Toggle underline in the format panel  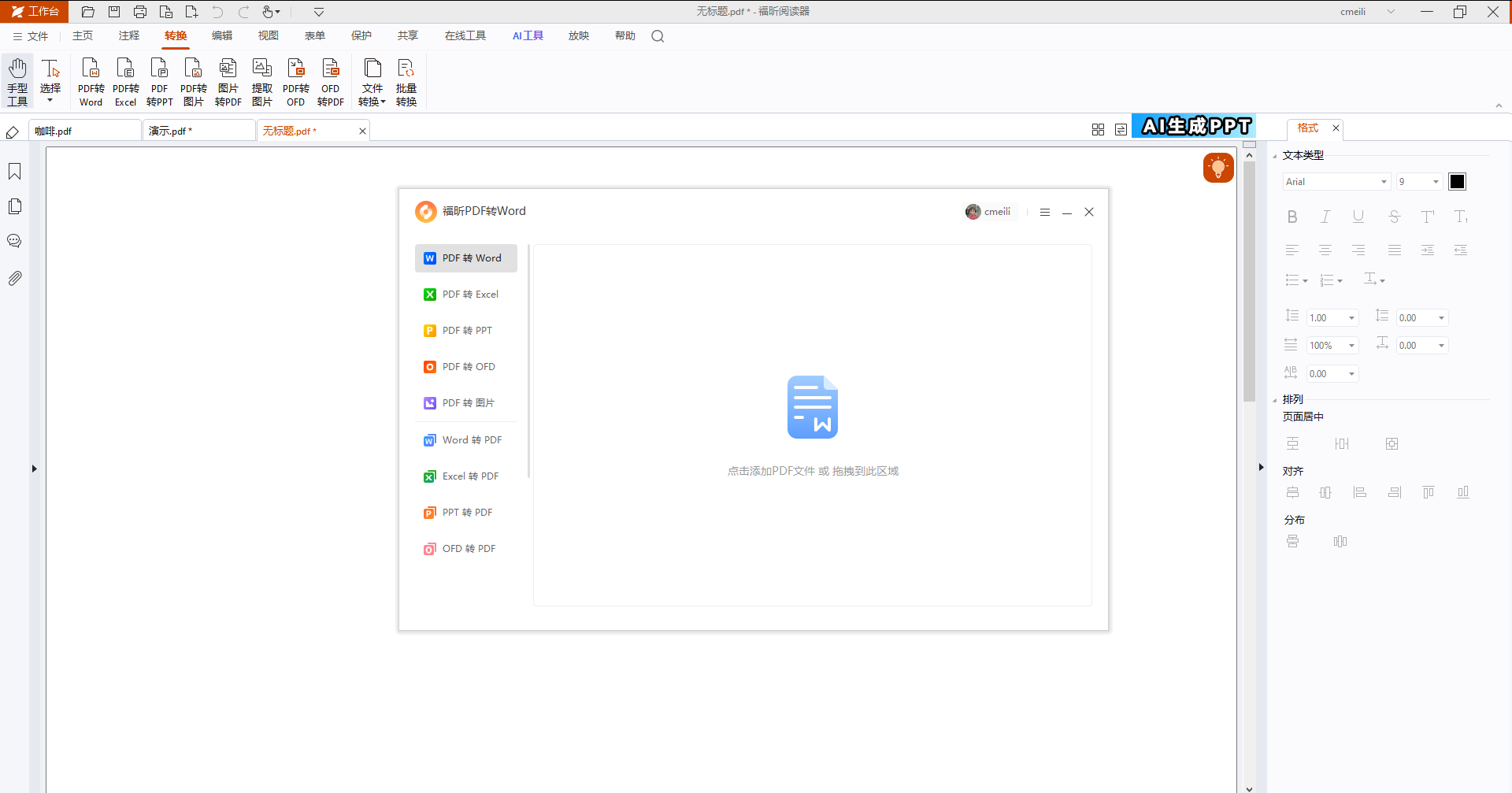tap(1358, 217)
